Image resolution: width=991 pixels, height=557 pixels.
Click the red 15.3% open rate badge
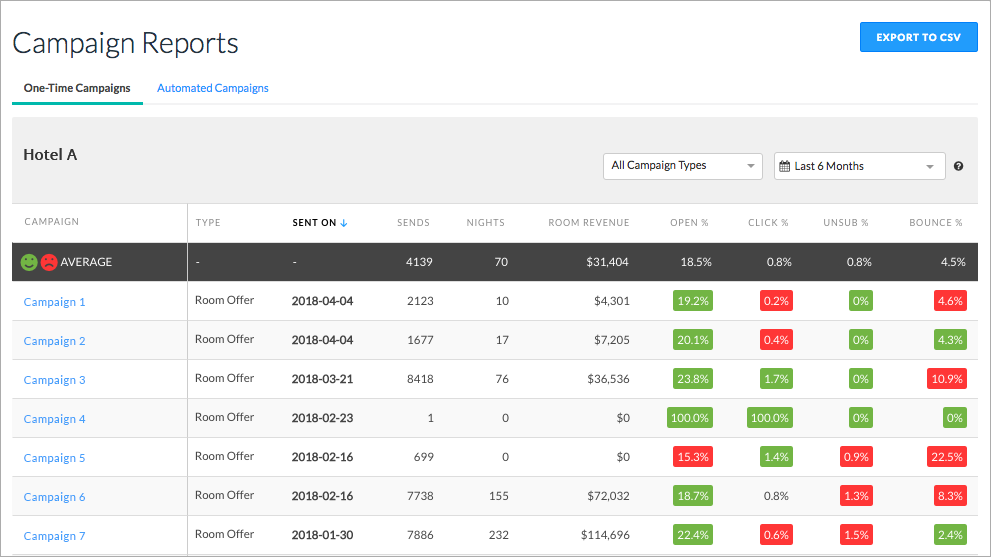pyautogui.click(x=693, y=456)
